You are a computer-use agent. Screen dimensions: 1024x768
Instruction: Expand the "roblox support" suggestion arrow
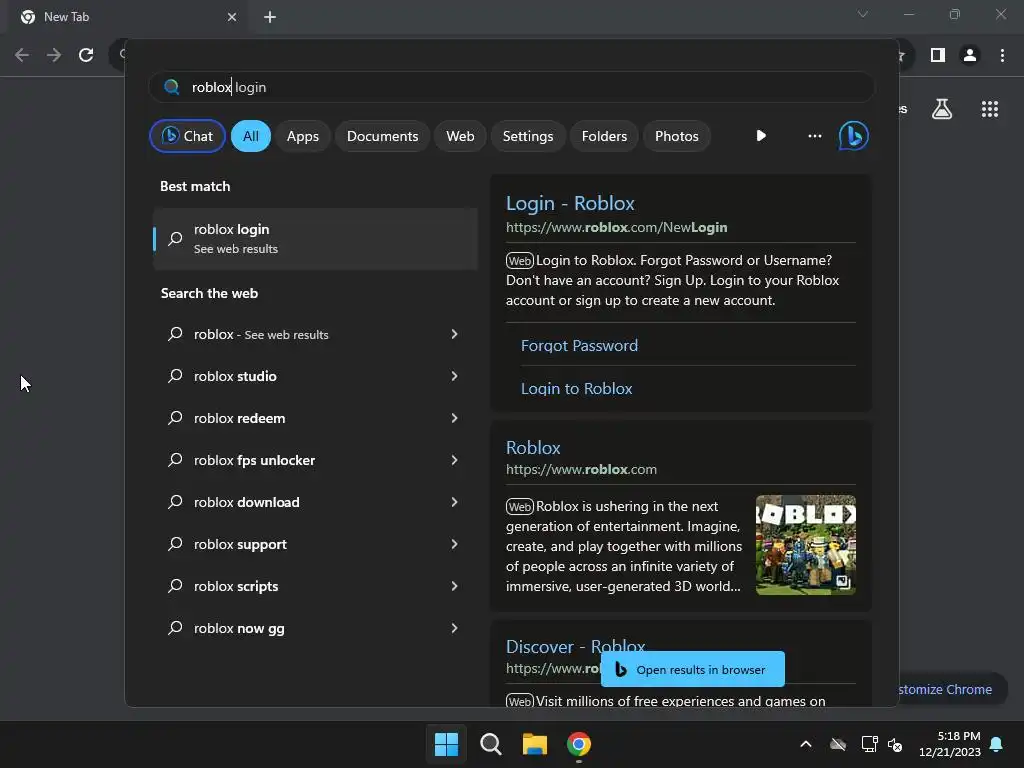(x=455, y=544)
